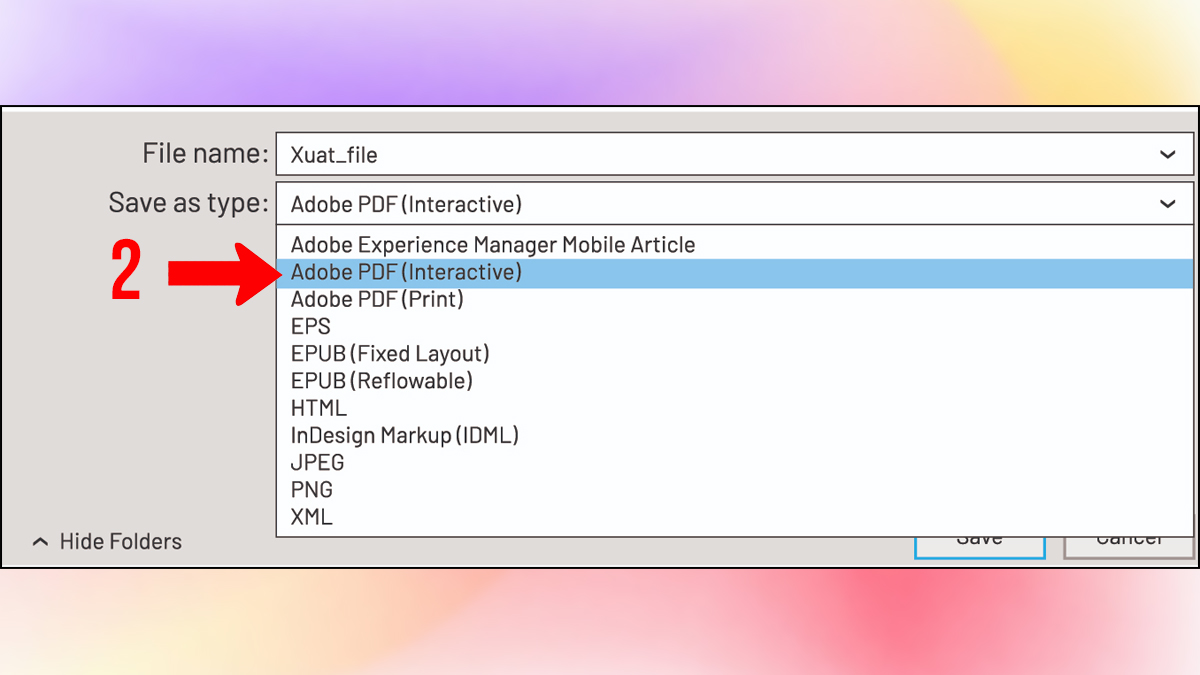Select Adobe Experience Manager Mobile Article
Image resolution: width=1200 pixels, height=675 pixels.
(734, 245)
